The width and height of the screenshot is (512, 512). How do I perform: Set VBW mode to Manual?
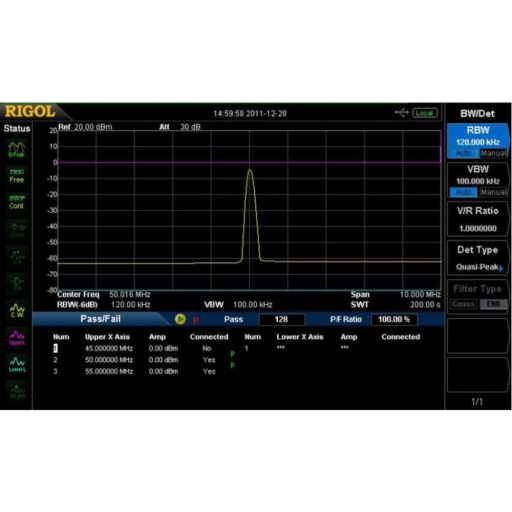point(494,192)
